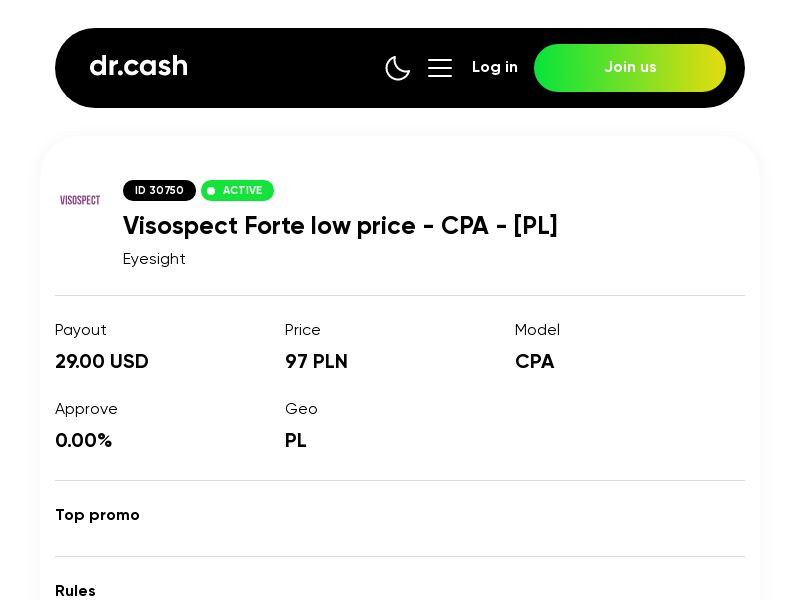Select the ID 30750 badge
Image resolution: width=800 pixels, height=600 pixels.
(x=159, y=190)
